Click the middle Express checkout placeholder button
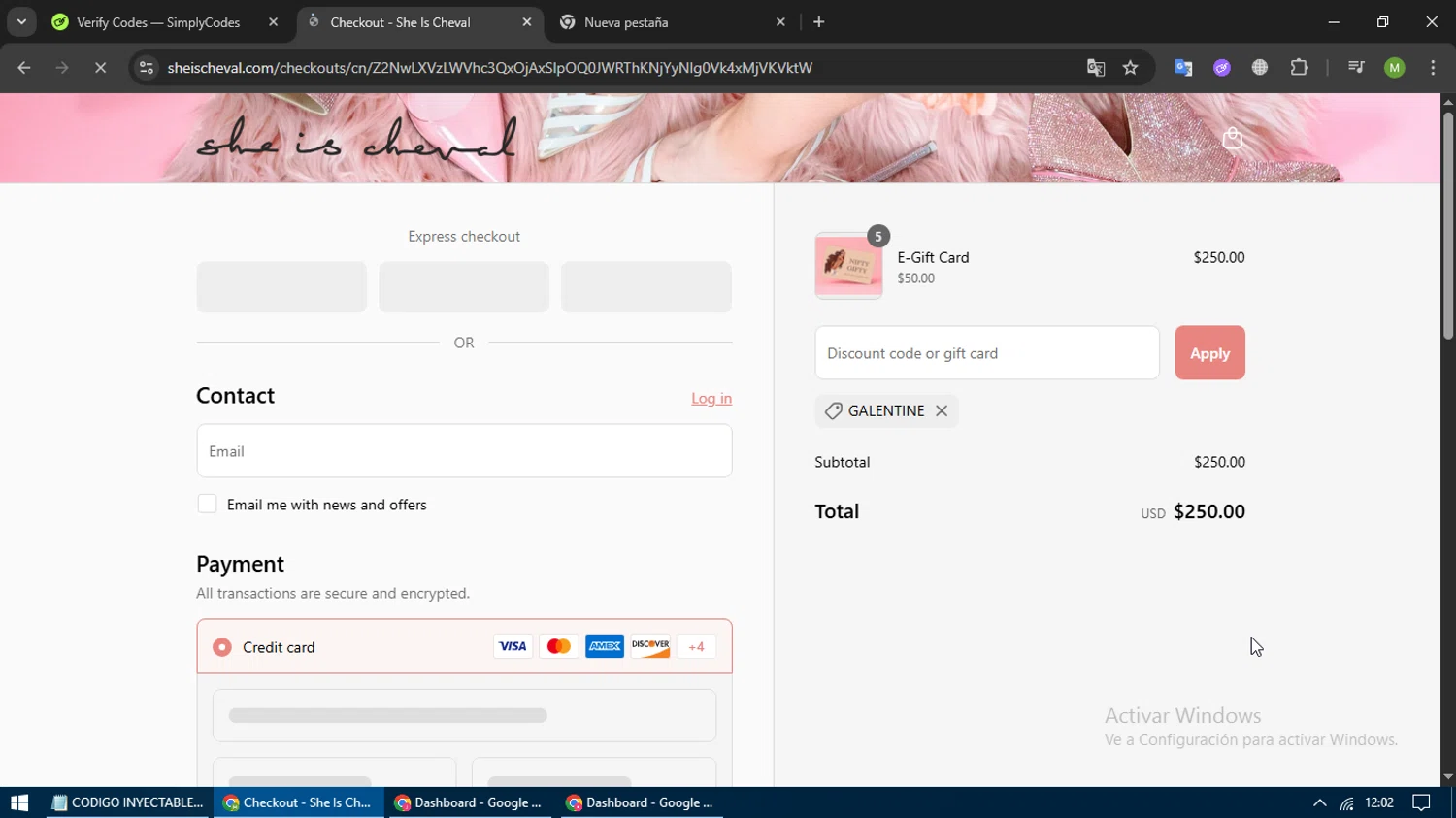The image size is (1456, 818). [x=464, y=286]
